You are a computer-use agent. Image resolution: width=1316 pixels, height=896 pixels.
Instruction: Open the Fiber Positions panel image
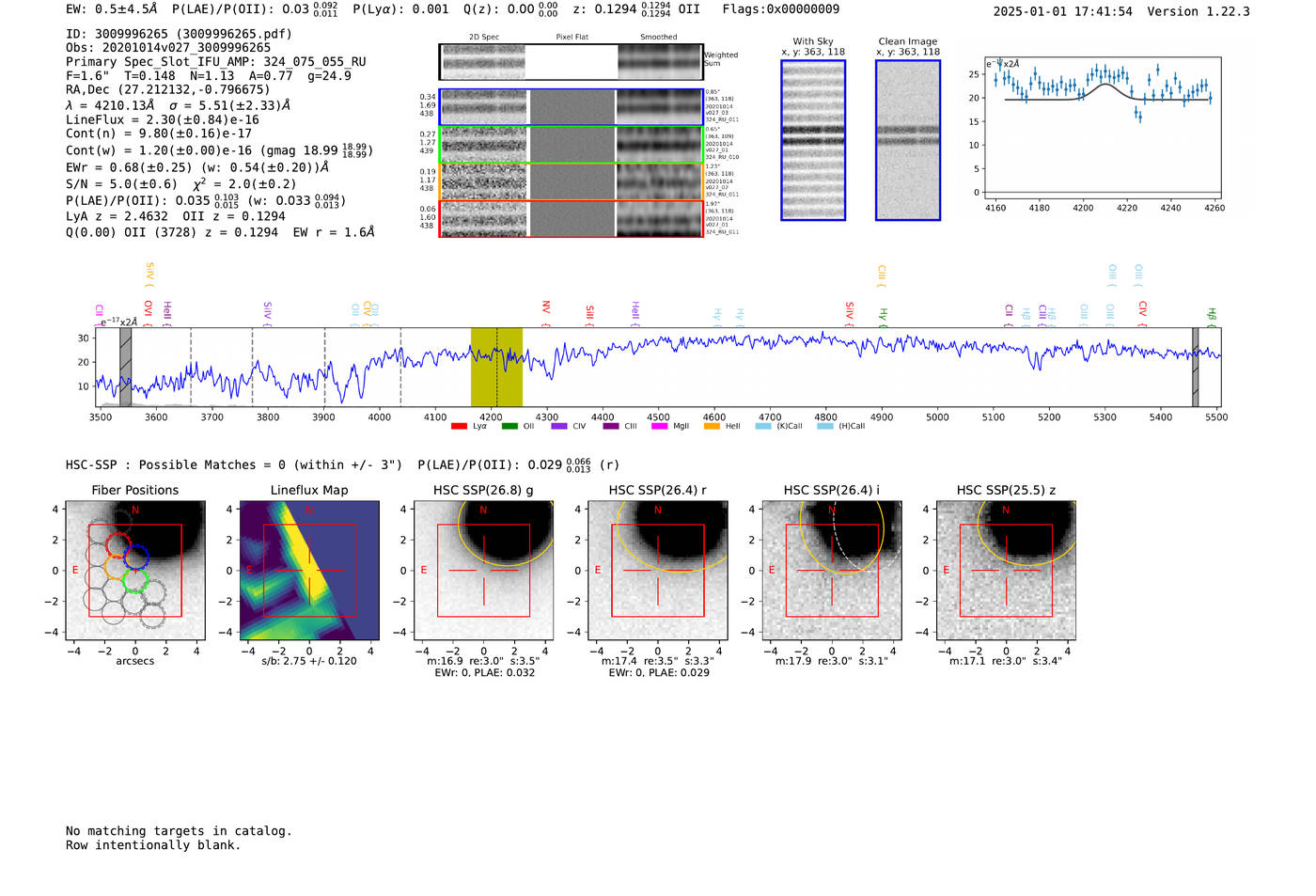(x=134, y=571)
